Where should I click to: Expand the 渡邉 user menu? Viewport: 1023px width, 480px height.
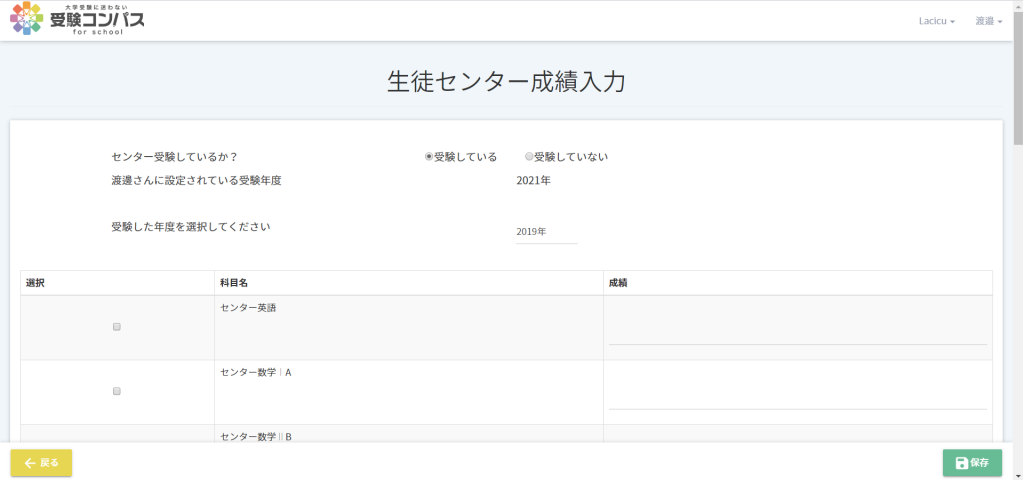pos(988,21)
